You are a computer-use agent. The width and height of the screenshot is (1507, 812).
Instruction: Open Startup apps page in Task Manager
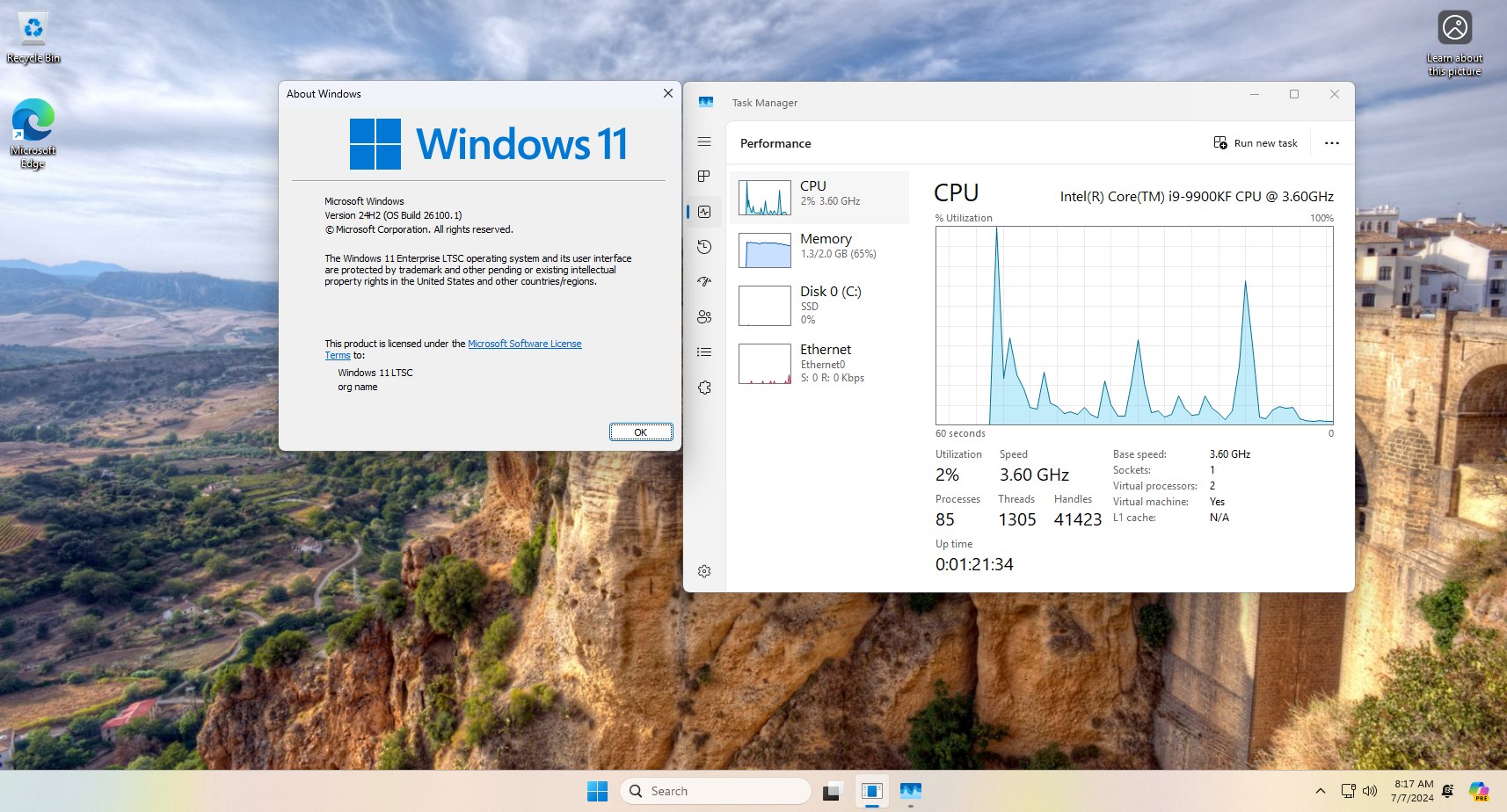pos(704,282)
